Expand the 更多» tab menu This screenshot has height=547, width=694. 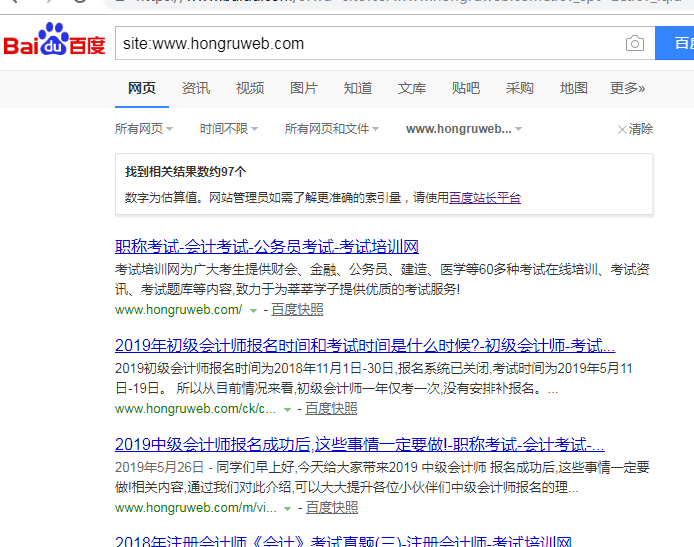[627, 88]
